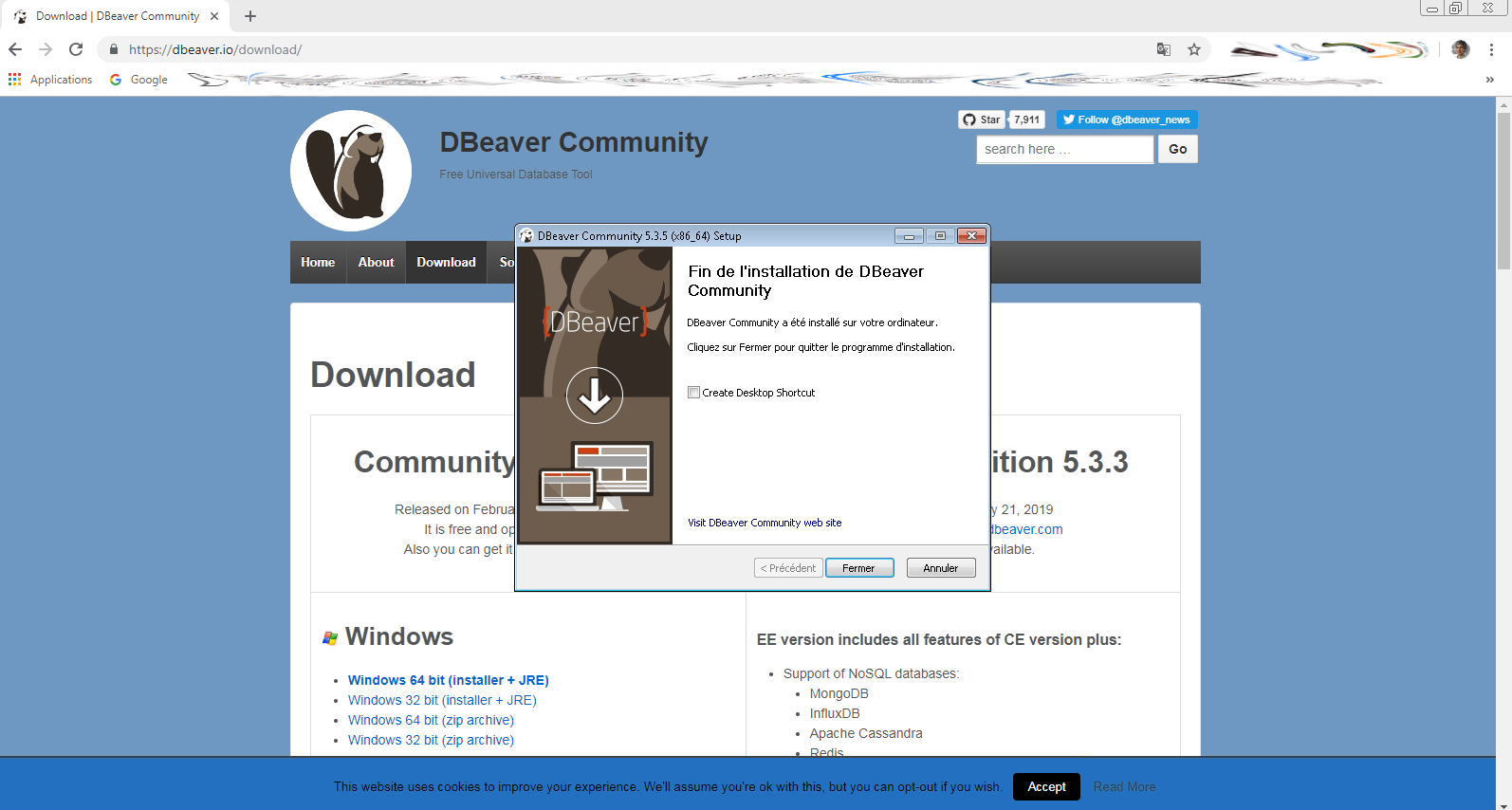Open the Applications shortcuts grid
1512x810 pixels.
click(15, 80)
